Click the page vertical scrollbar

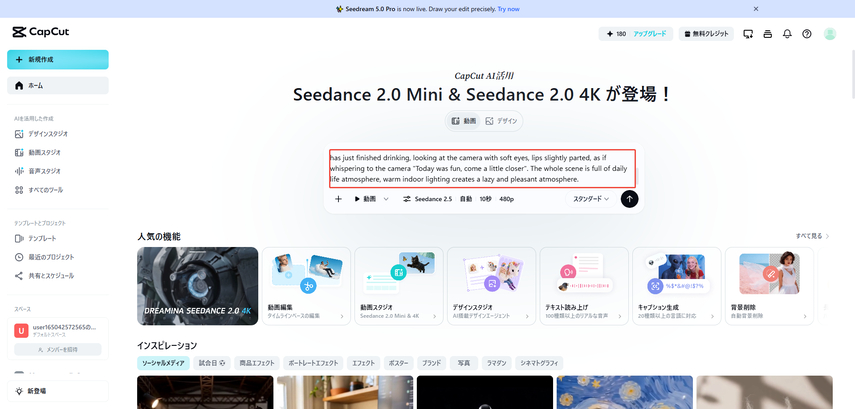(852, 76)
